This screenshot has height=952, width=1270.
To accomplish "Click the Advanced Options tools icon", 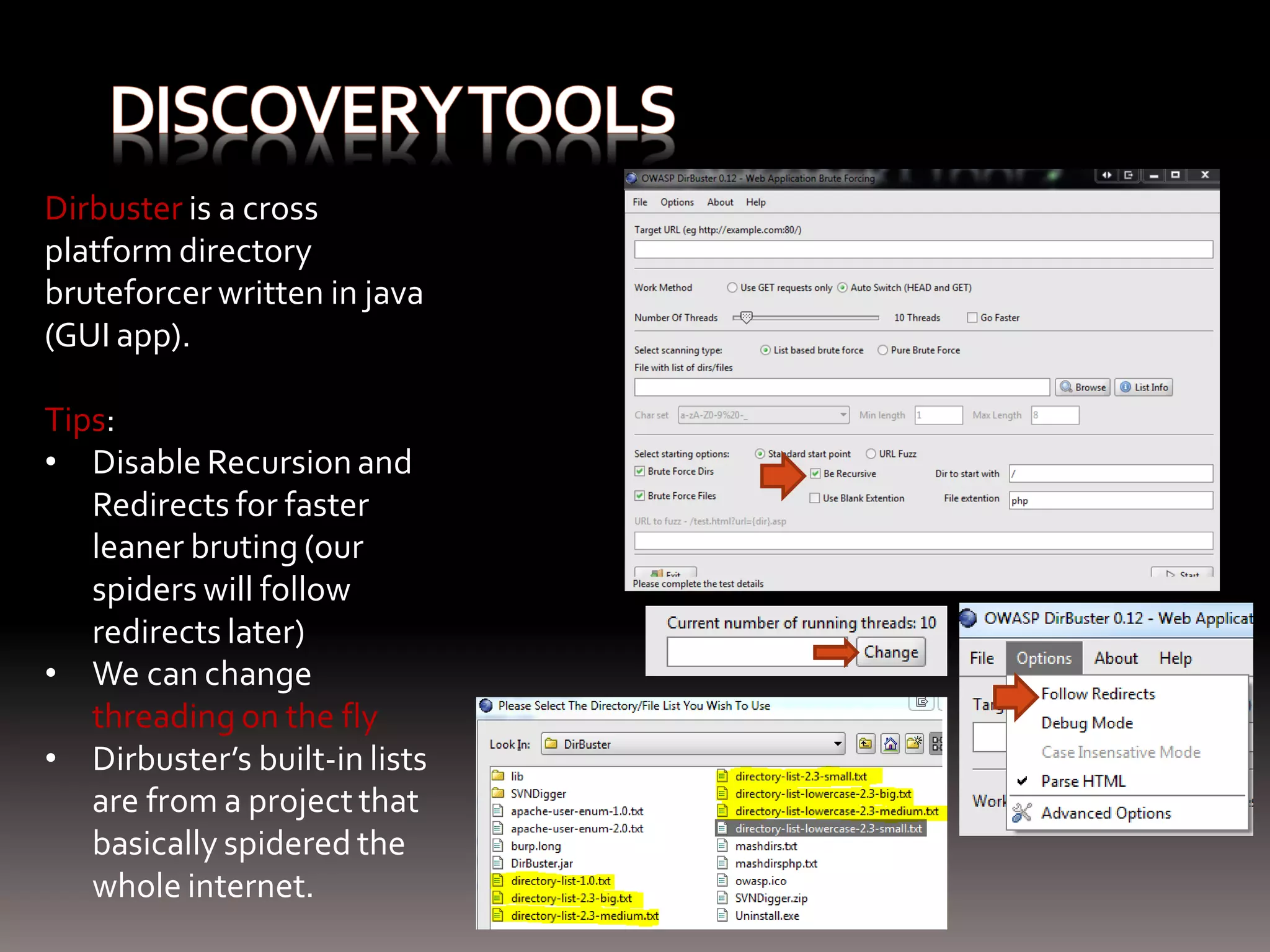I will (x=1022, y=813).
